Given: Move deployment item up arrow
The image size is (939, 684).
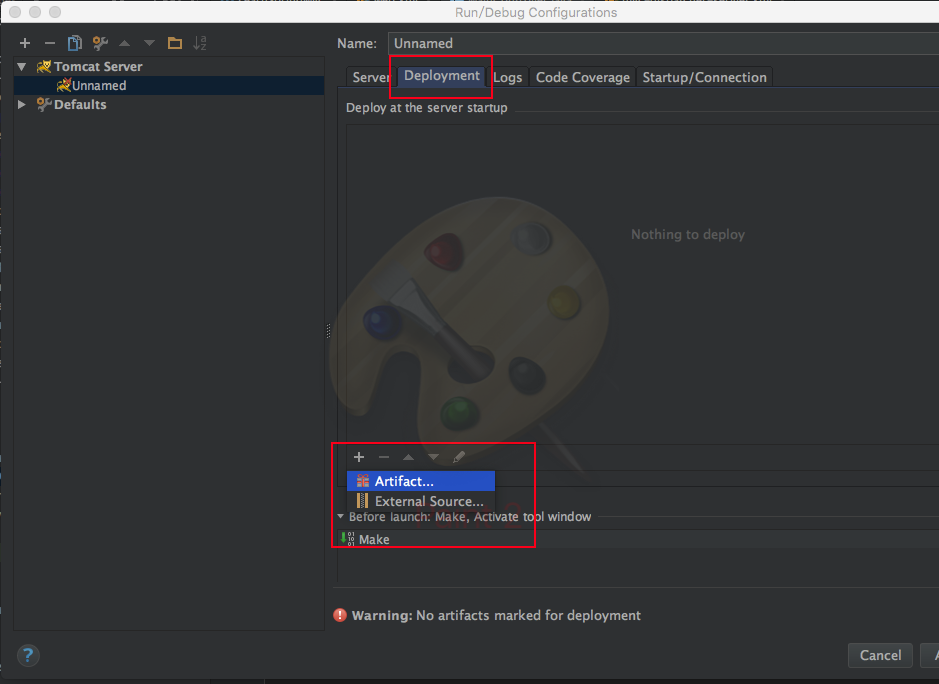Looking at the screenshot, I should click(x=408, y=457).
